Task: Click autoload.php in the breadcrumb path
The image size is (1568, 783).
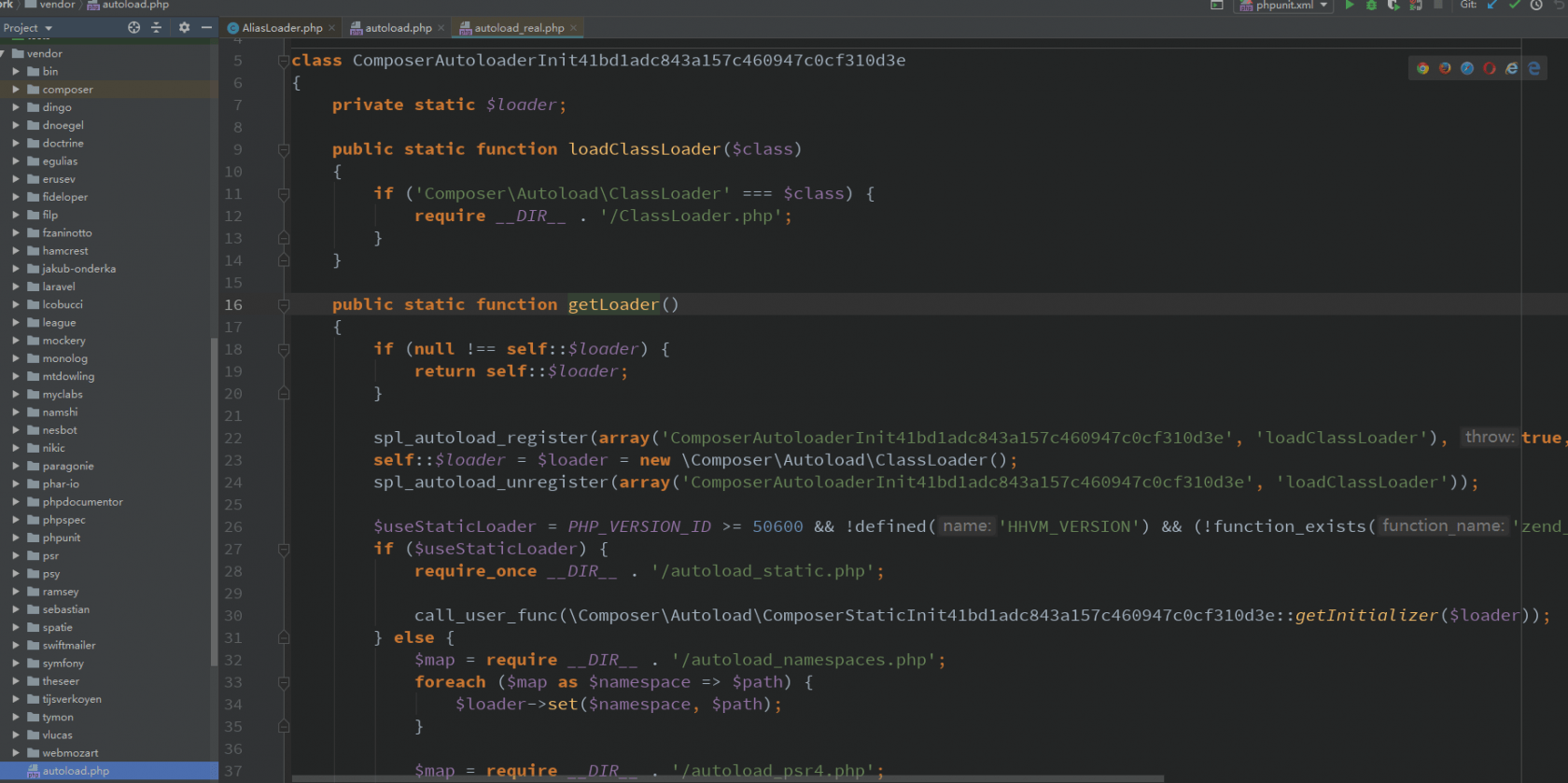Action: click(x=128, y=5)
